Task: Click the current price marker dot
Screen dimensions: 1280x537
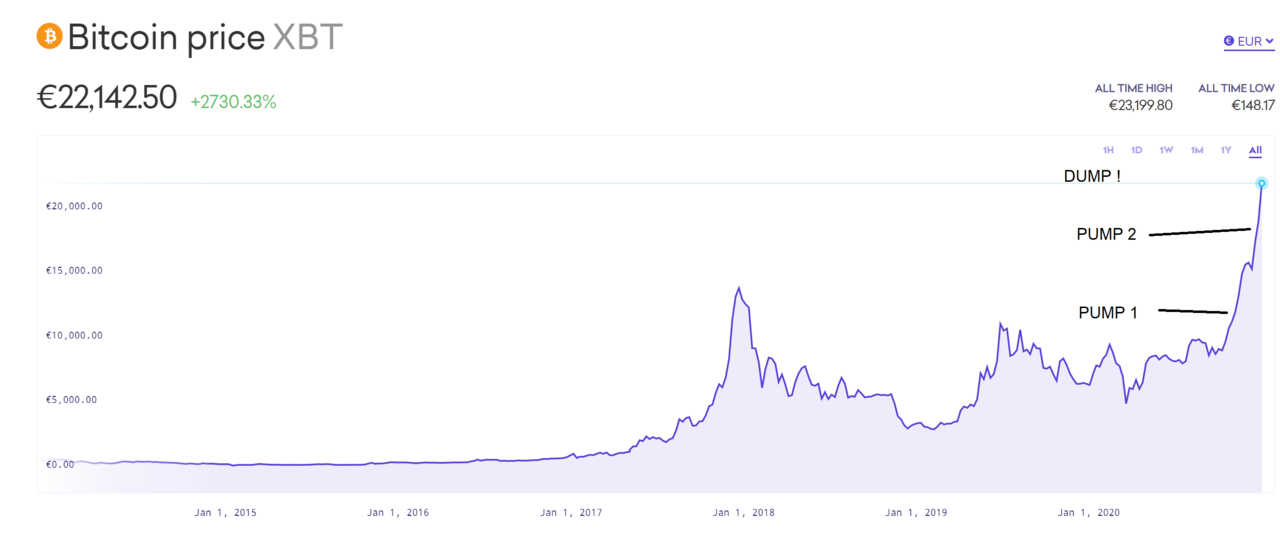Action: (1262, 183)
